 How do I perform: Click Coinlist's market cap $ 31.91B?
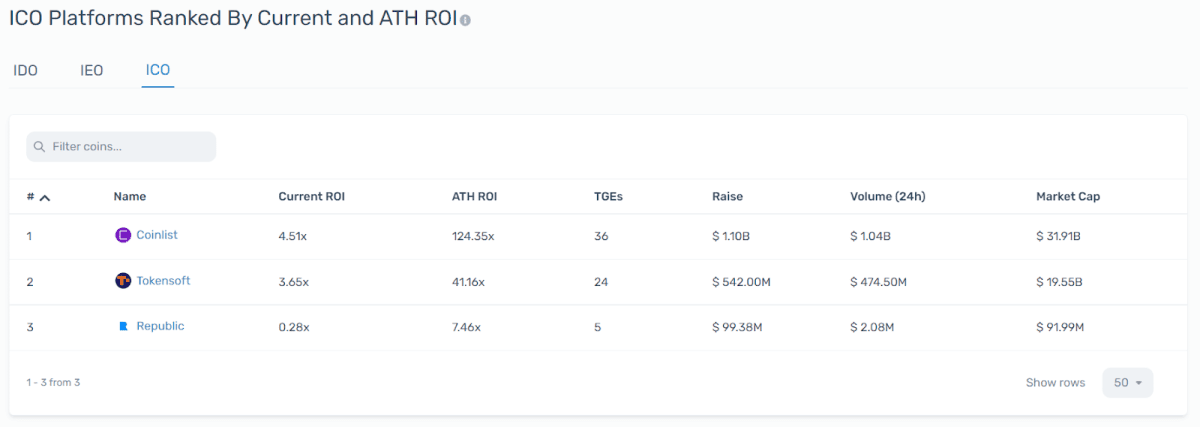click(1059, 236)
